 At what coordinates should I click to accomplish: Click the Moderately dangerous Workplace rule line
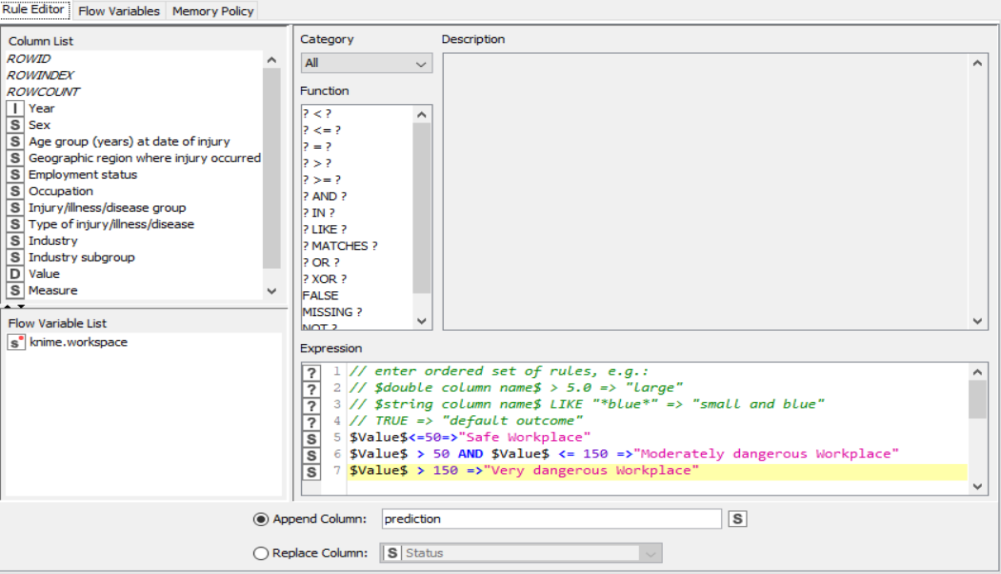pyautogui.click(x=624, y=455)
